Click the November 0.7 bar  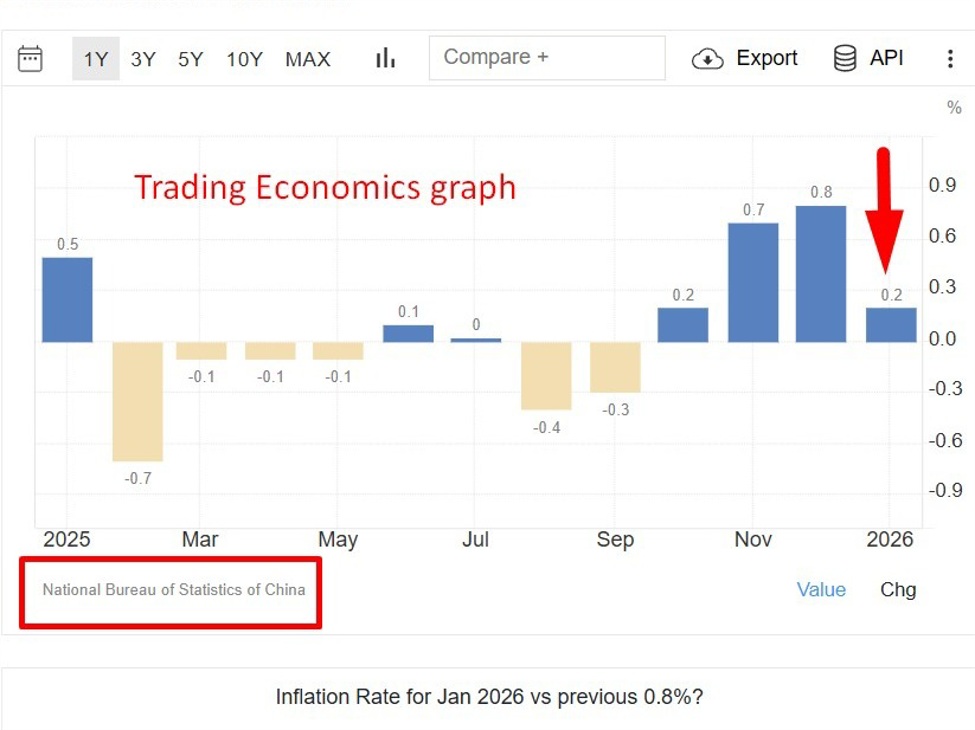[x=753, y=282]
